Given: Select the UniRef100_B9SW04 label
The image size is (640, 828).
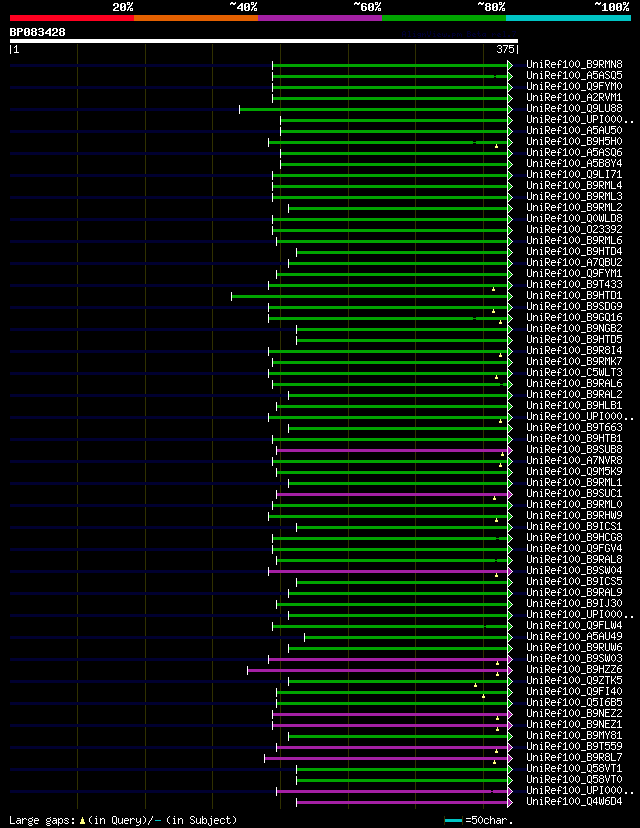Looking at the screenshot, I should coord(574,570).
